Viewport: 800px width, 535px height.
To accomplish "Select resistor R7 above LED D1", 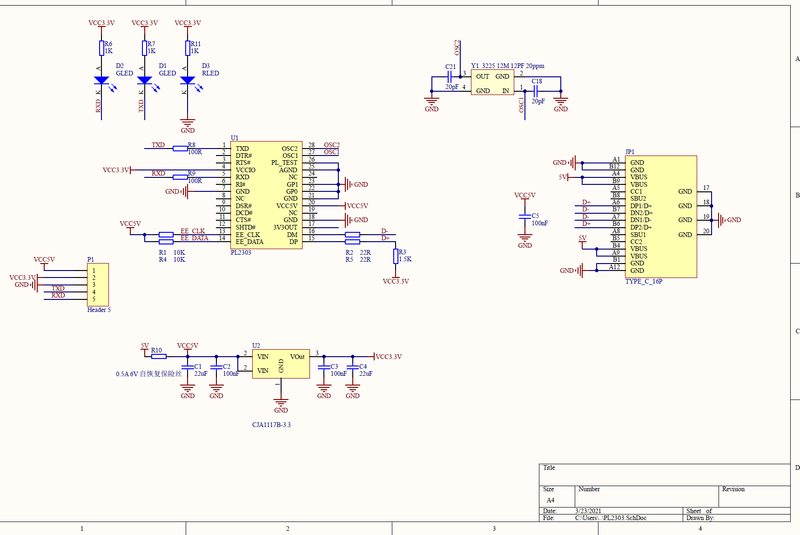I will [x=145, y=48].
